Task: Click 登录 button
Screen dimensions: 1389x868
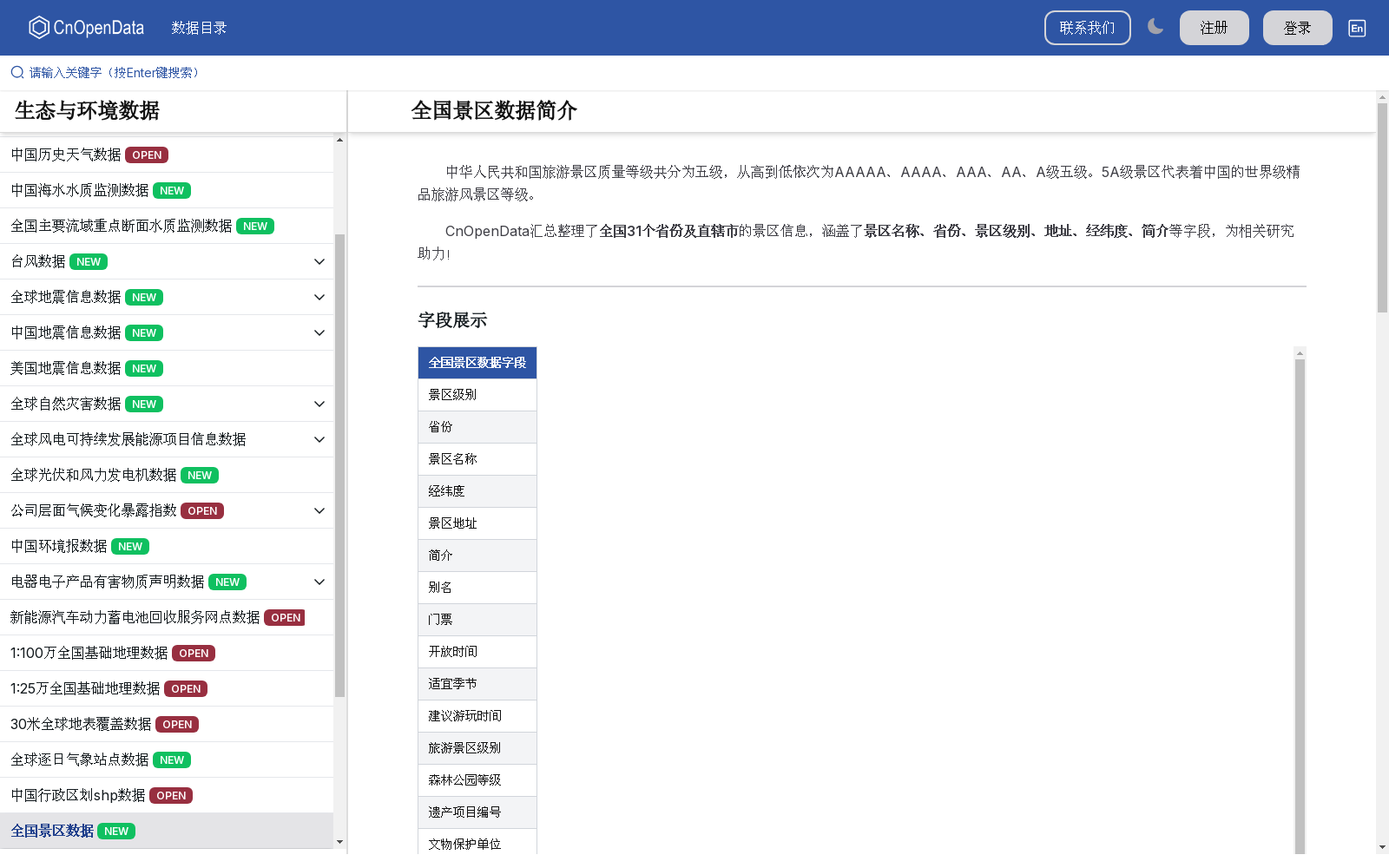Action: point(1297,28)
